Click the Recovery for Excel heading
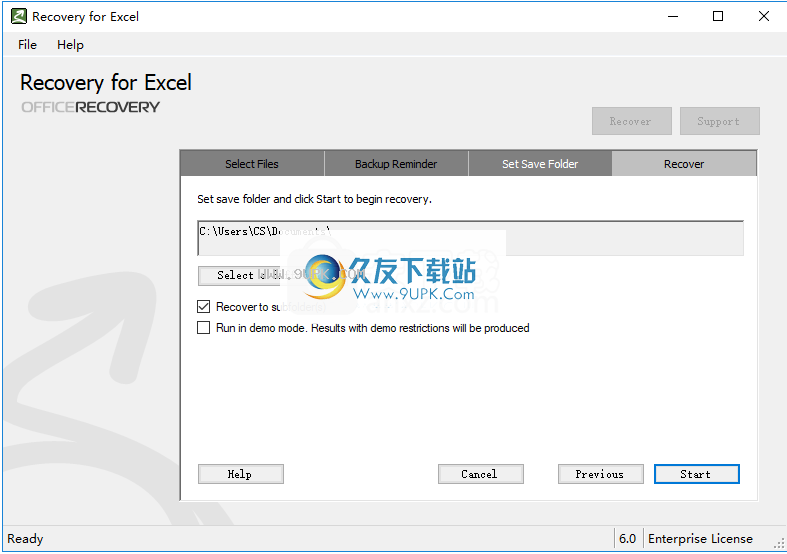Screen dimensions: 787x554 [x=106, y=82]
